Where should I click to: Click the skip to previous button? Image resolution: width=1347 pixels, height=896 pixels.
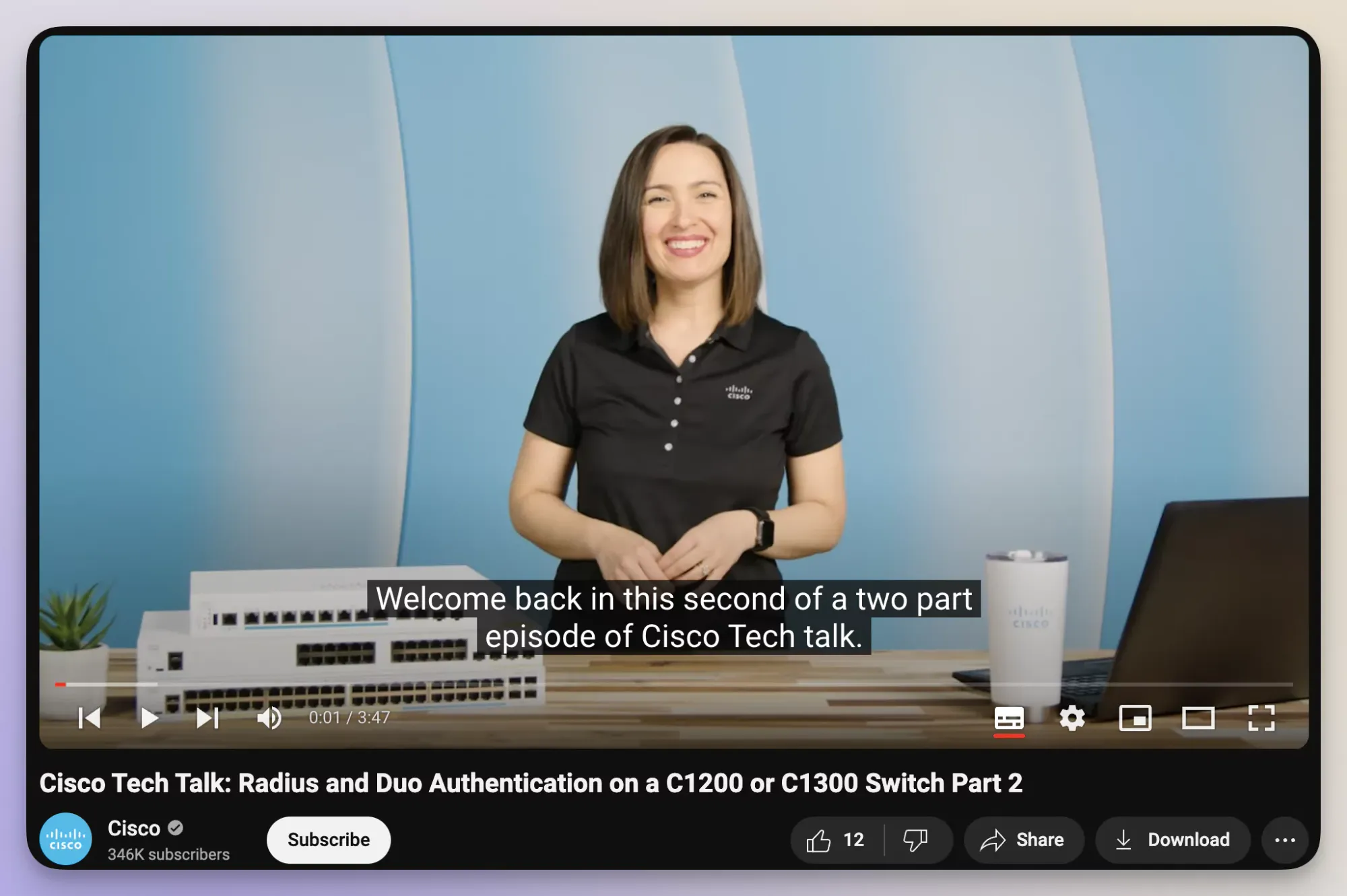click(x=87, y=717)
